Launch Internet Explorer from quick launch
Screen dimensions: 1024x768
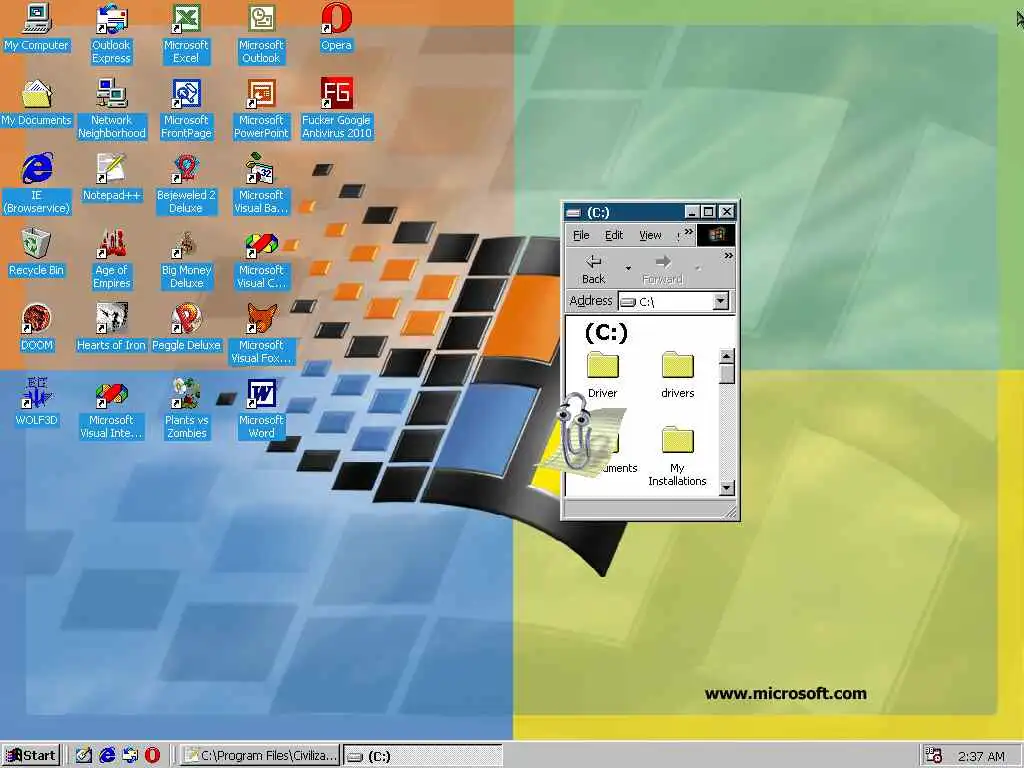tap(106, 756)
